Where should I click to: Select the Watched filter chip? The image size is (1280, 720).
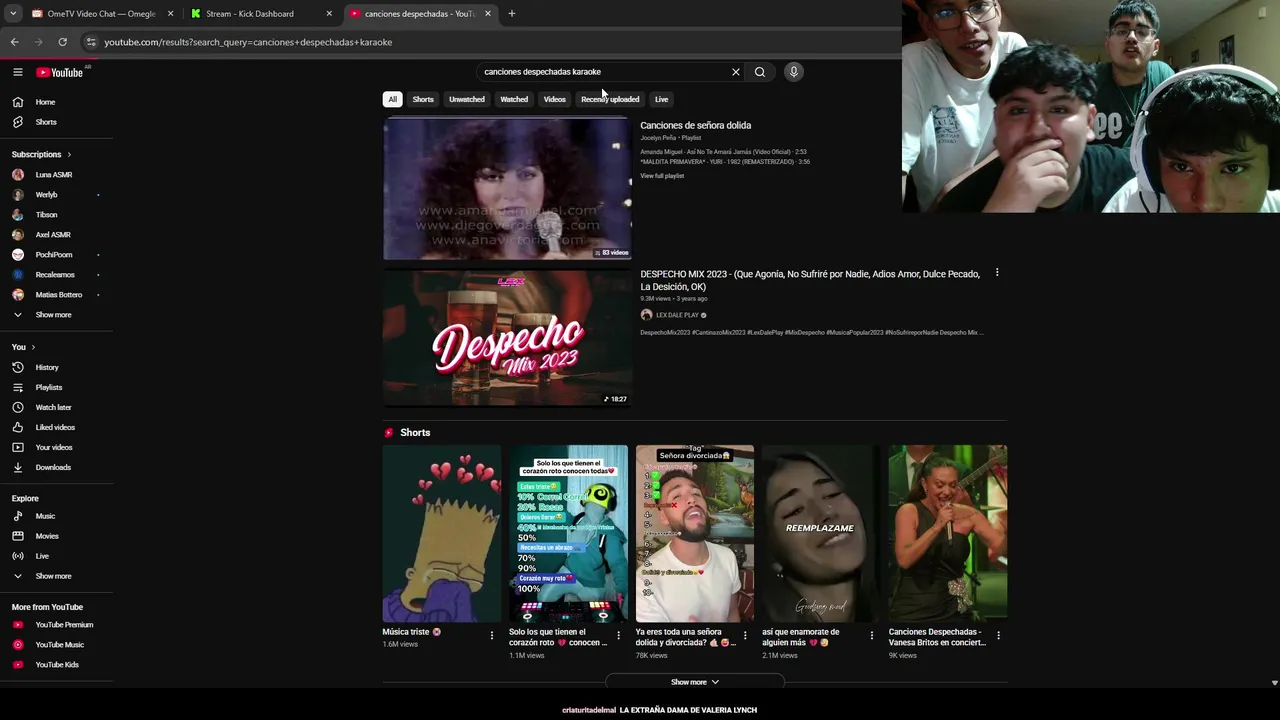pos(514,99)
